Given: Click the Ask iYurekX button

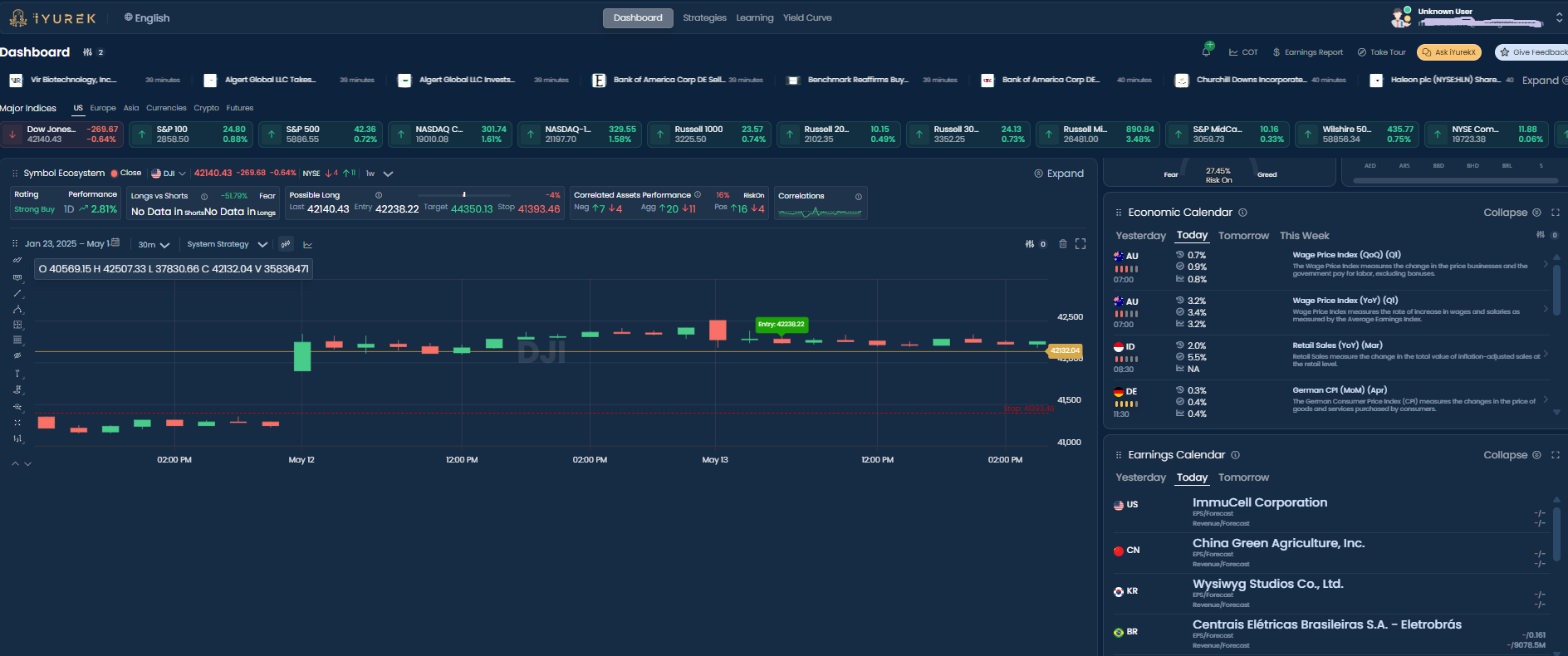Looking at the screenshot, I should pos(1449,52).
